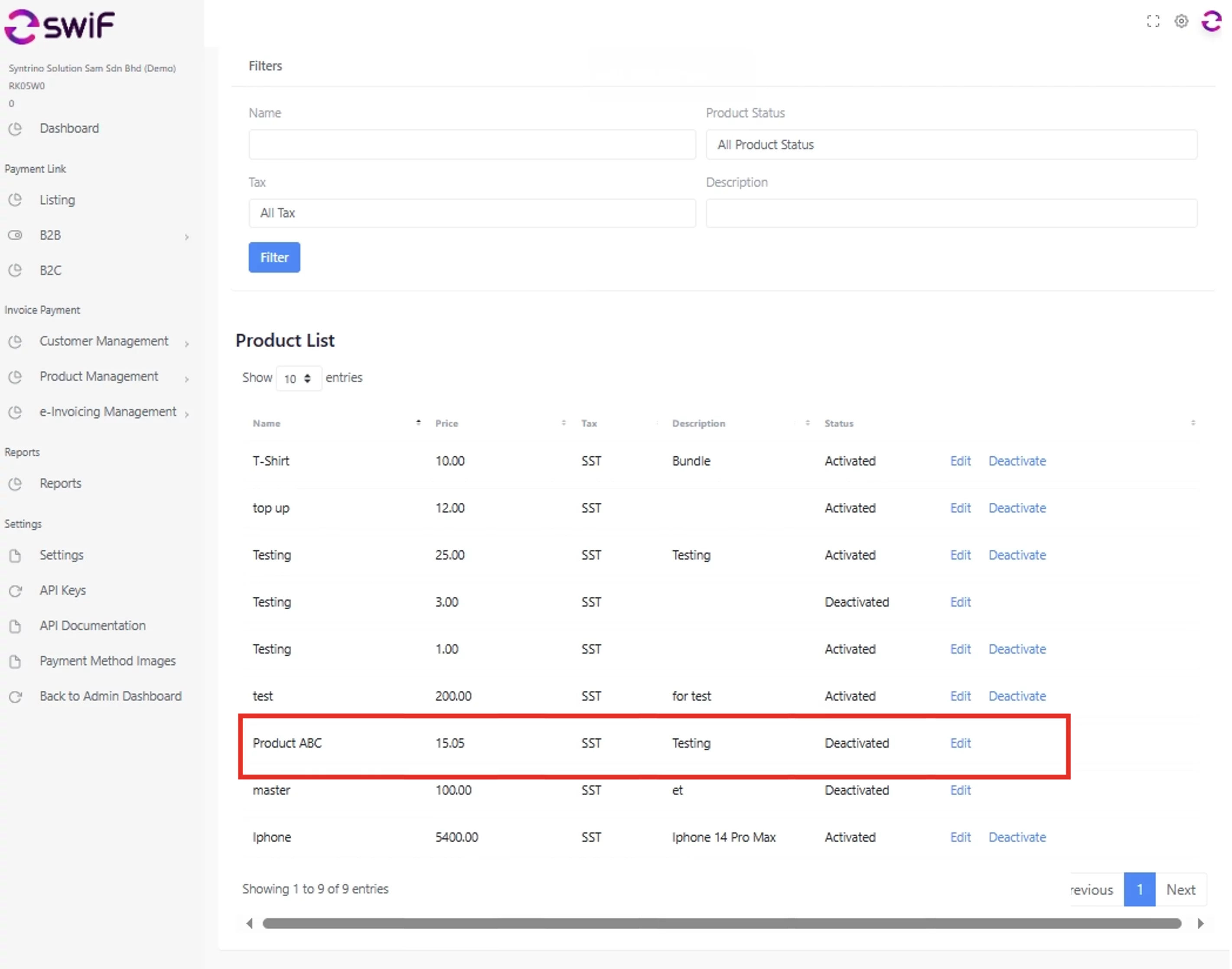Click the Tax column header
The image size is (1232, 969).
(x=589, y=423)
